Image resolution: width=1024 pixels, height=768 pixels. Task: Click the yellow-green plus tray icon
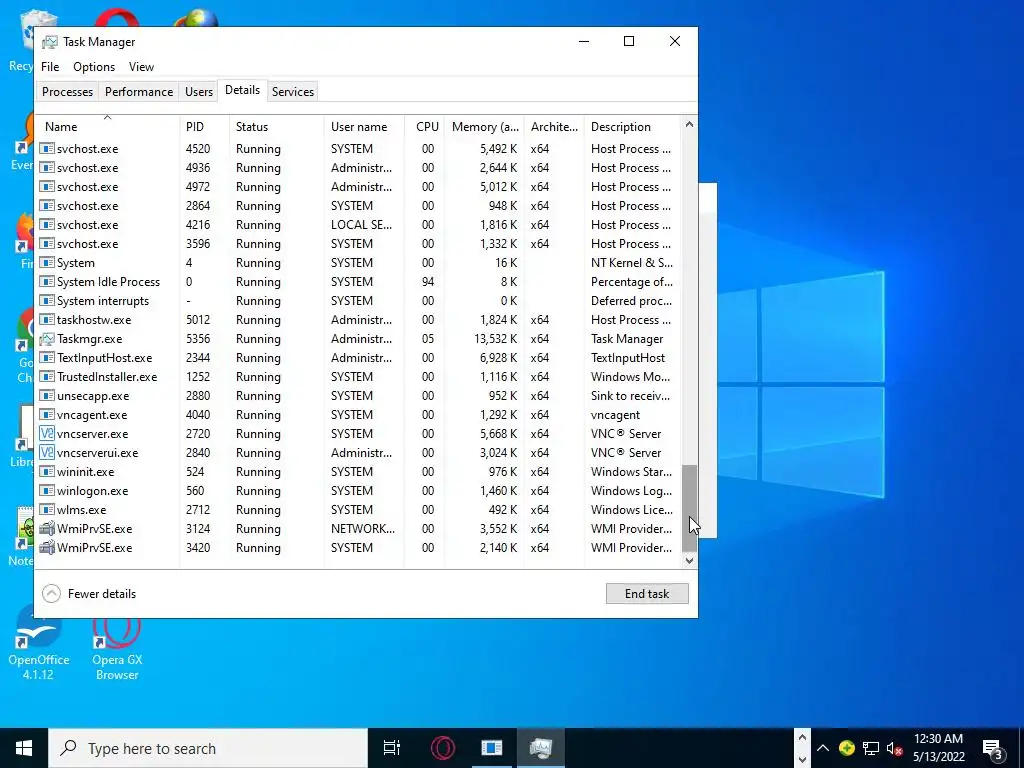tap(846, 748)
